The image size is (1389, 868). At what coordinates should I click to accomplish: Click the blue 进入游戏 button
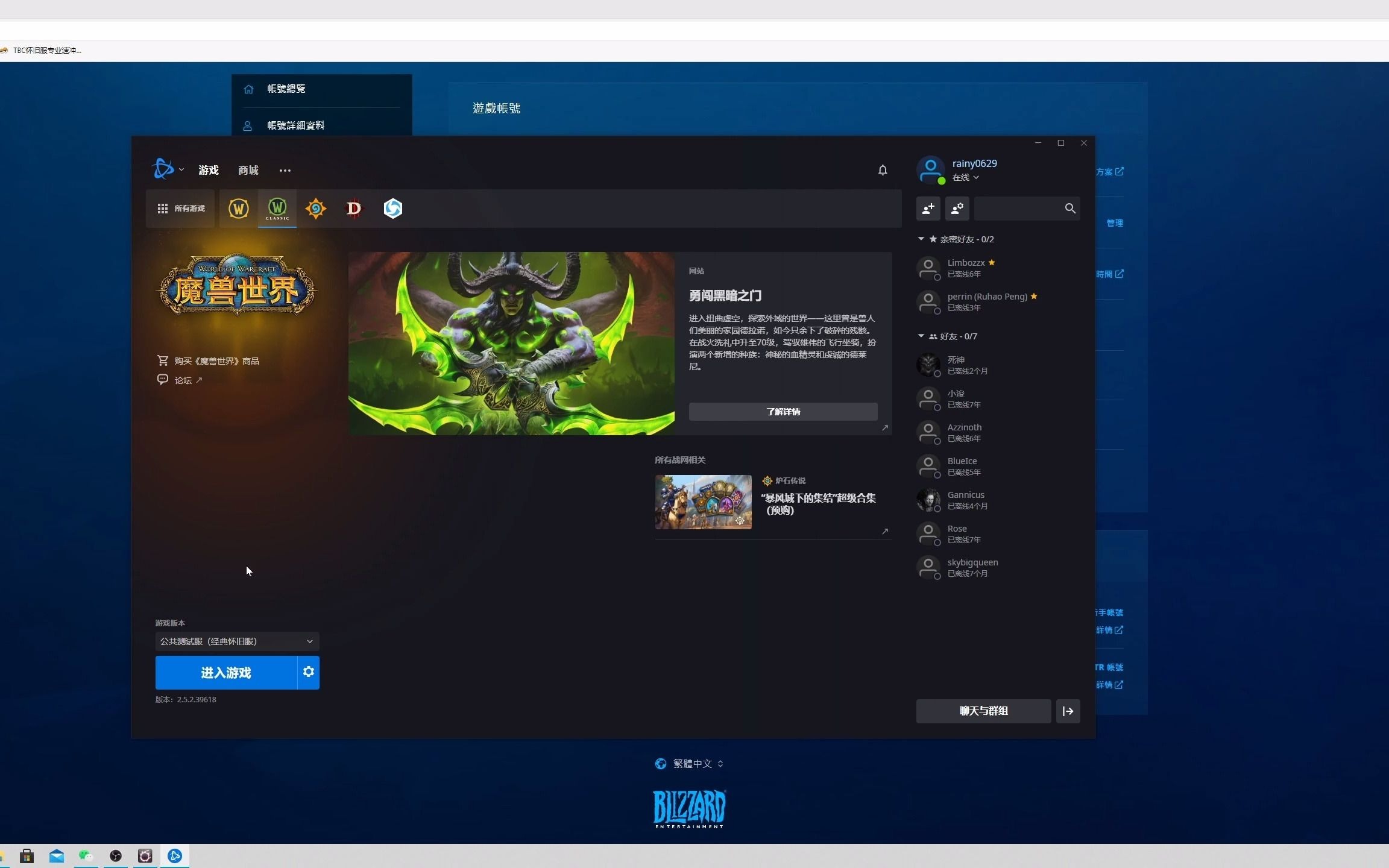coord(226,673)
